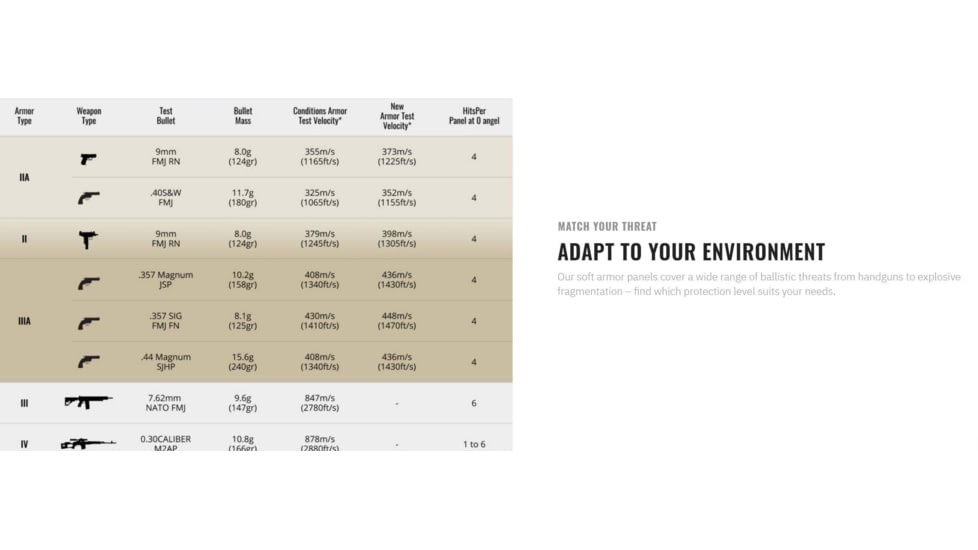Click the Match Your Threat subtitle
This screenshot has width=978, height=550.
click(x=607, y=226)
